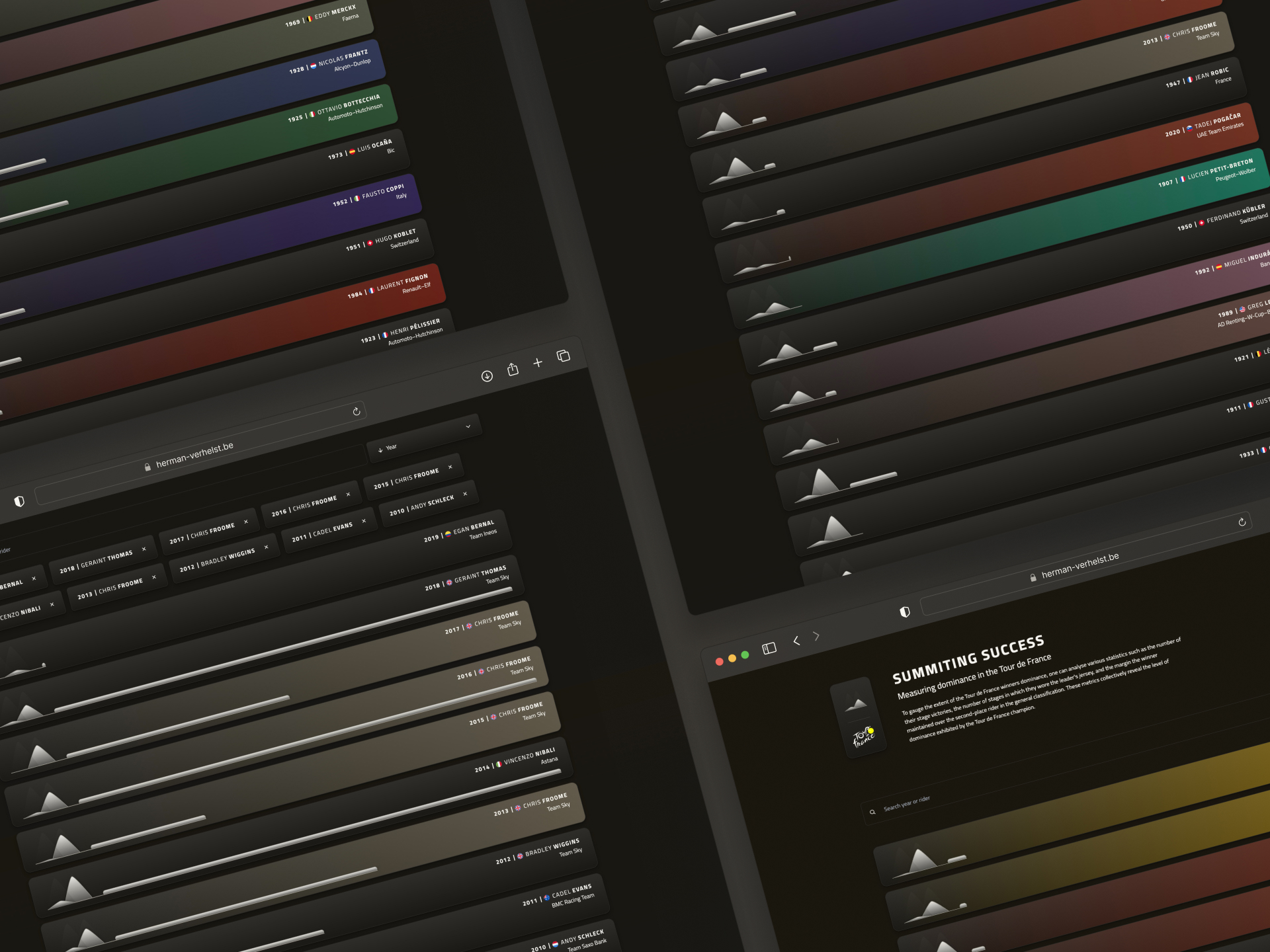The width and height of the screenshot is (1270, 952).
Task: Remove the 2017 Chris Froome filter chip
Action: (246, 522)
